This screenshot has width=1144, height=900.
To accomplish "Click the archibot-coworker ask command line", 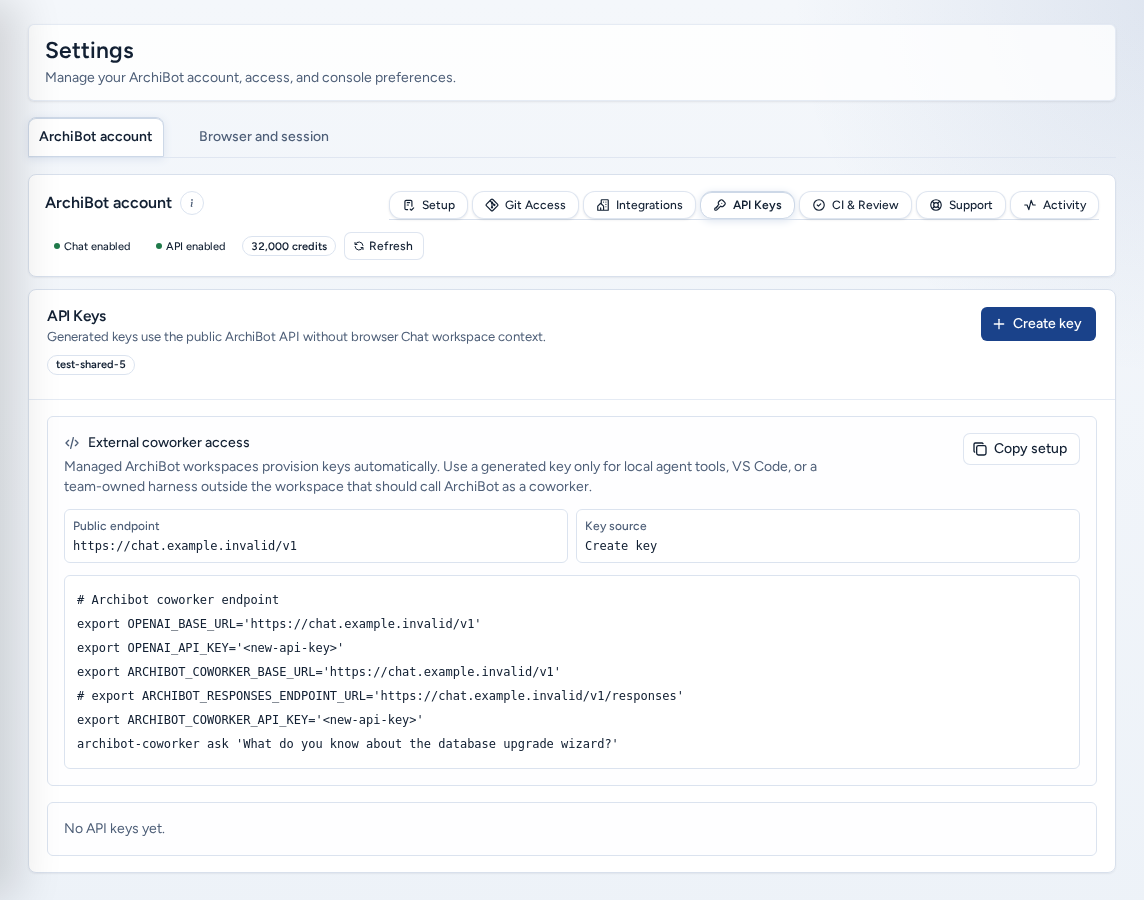I will 347,744.
